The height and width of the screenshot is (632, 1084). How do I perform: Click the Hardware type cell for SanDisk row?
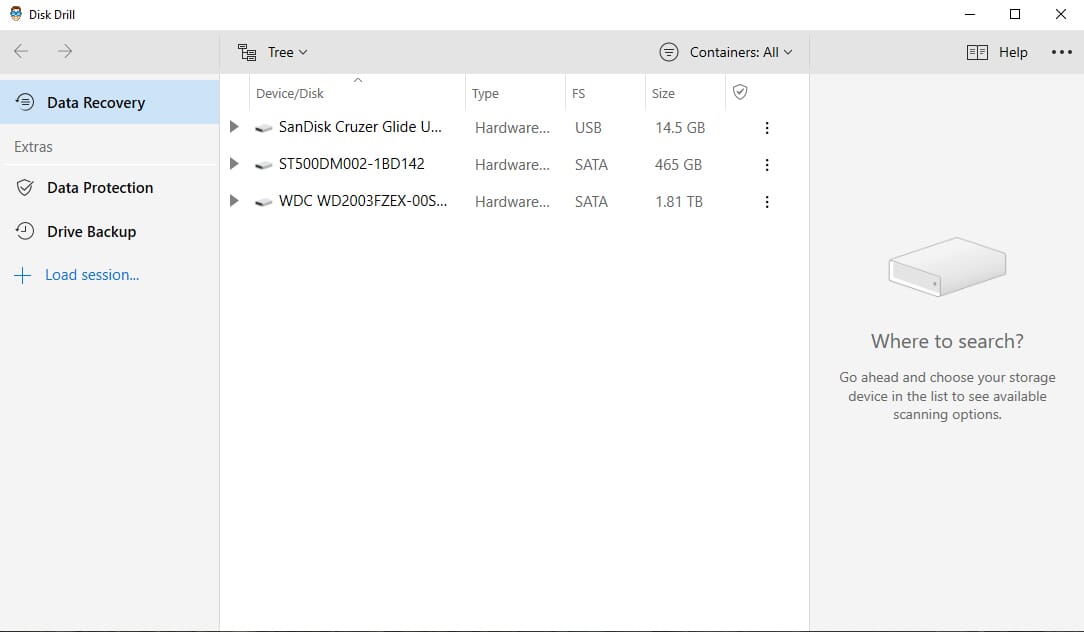512,128
